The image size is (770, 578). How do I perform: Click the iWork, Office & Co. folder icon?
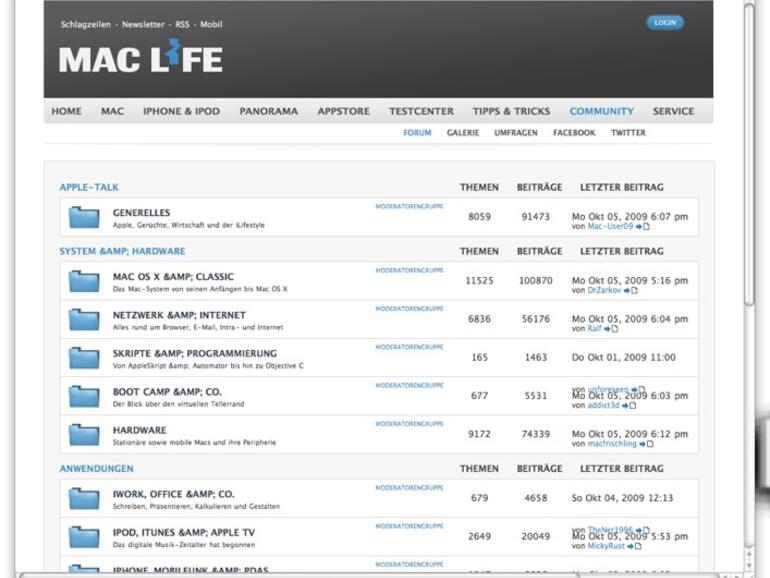(x=84, y=498)
